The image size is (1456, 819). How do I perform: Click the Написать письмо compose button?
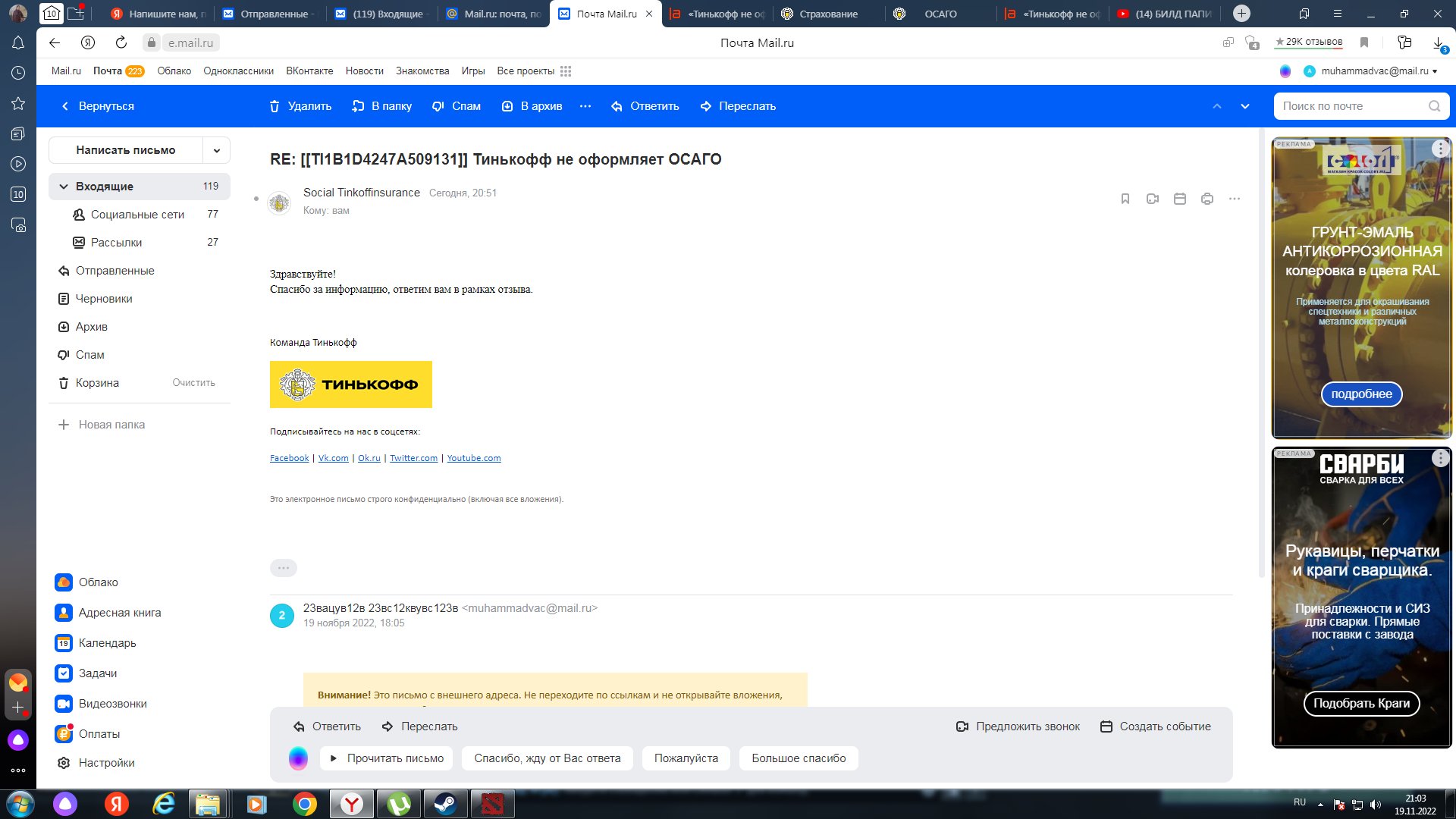coord(126,149)
